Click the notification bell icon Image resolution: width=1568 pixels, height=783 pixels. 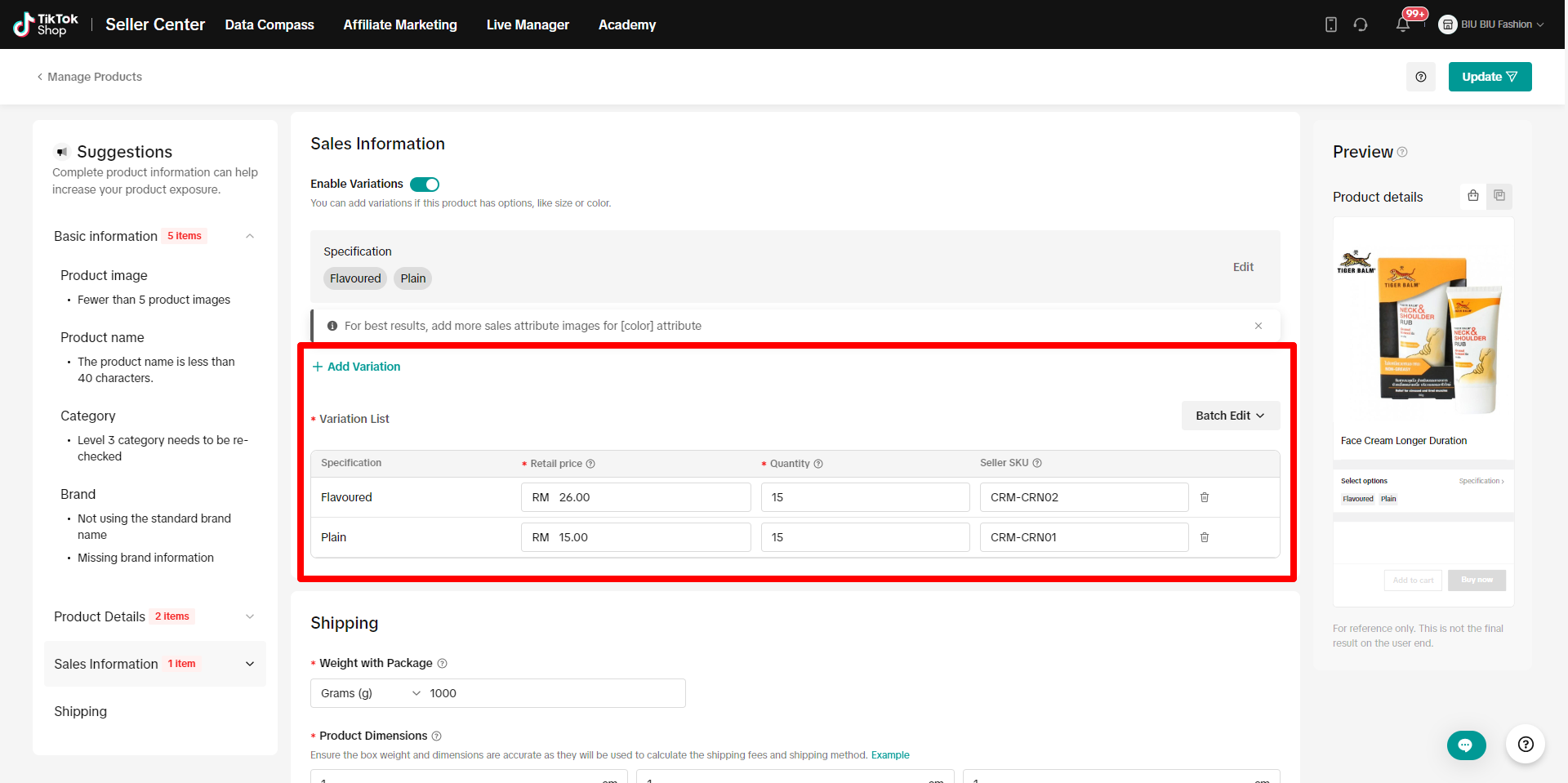1403,24
